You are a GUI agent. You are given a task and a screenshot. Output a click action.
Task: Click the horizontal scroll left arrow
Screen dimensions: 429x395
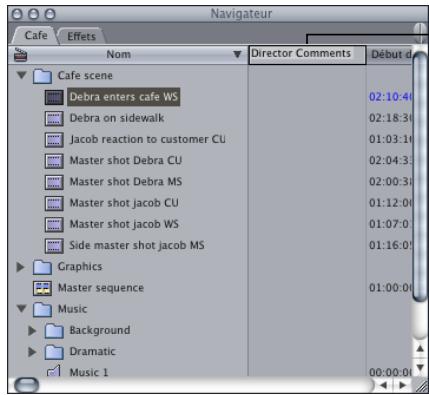[x=383, y=385]
